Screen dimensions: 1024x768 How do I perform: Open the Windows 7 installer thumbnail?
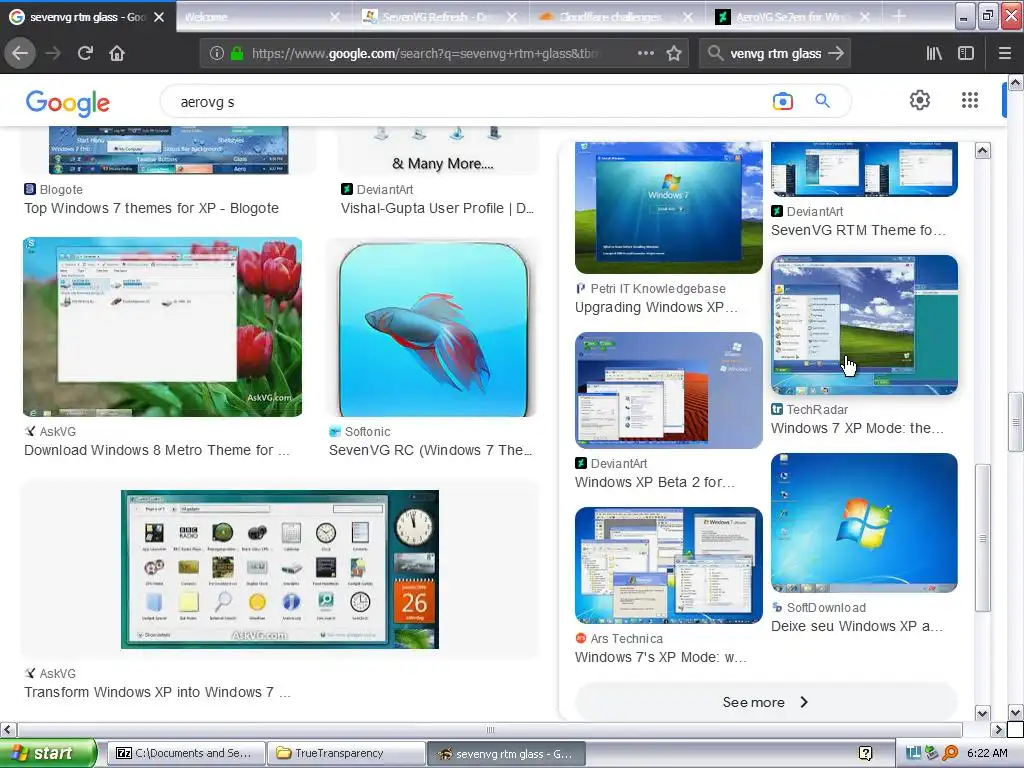coord(669,208)
